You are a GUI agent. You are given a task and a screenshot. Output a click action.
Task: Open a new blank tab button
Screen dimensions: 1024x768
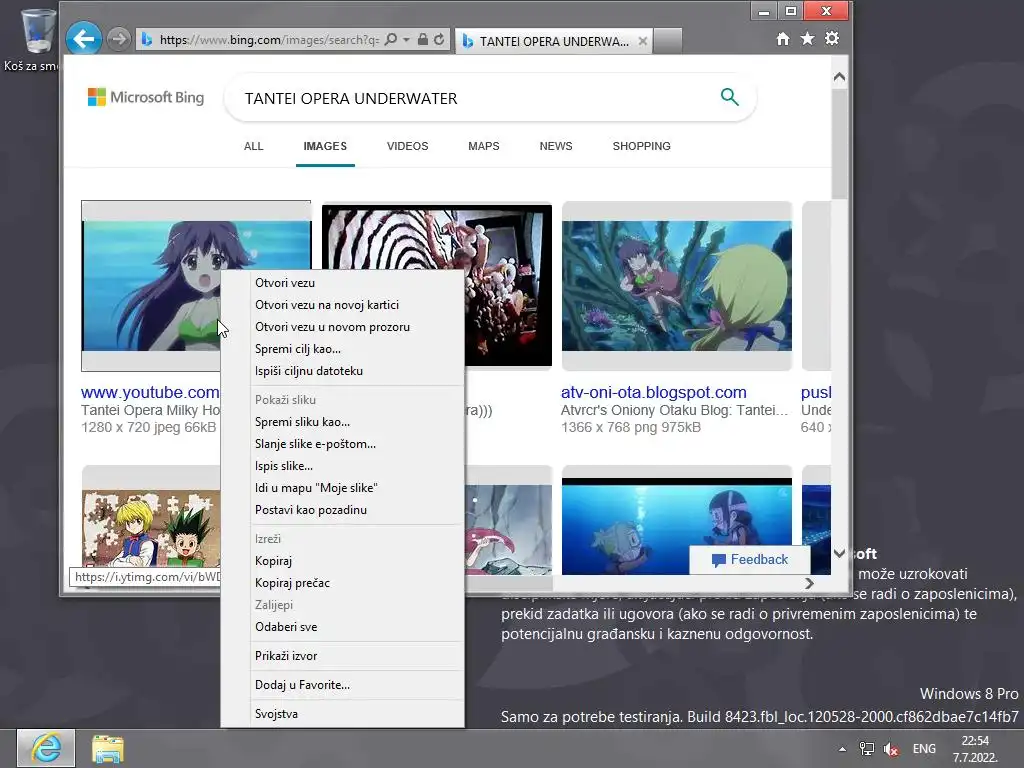tap(667, 41)
